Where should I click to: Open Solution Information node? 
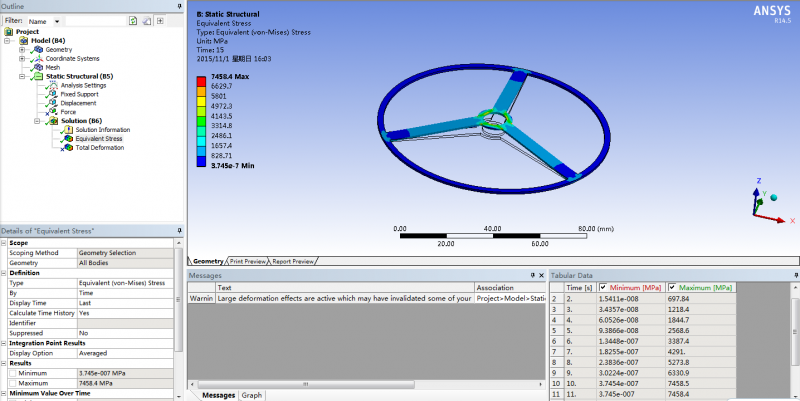[x=101, y=130]
